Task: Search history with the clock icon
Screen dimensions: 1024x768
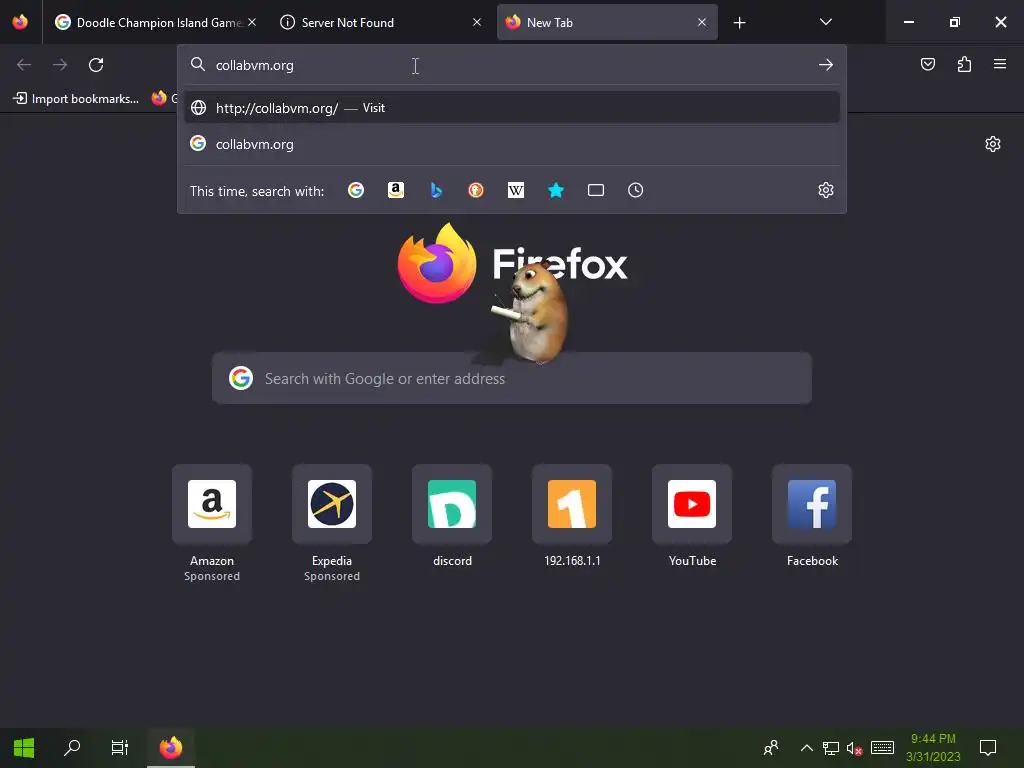Action: pos(635,190)
